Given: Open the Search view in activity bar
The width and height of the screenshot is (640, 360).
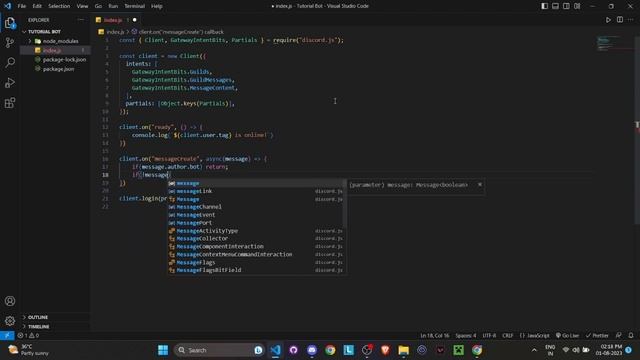Looking at the screenshot, I should point(10,62).
